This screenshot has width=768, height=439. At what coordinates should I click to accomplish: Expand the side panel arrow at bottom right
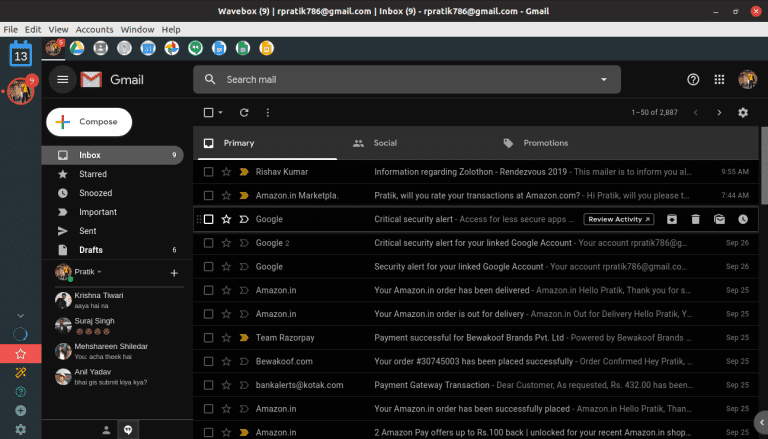pyautogui.click(x=761, y=421)
